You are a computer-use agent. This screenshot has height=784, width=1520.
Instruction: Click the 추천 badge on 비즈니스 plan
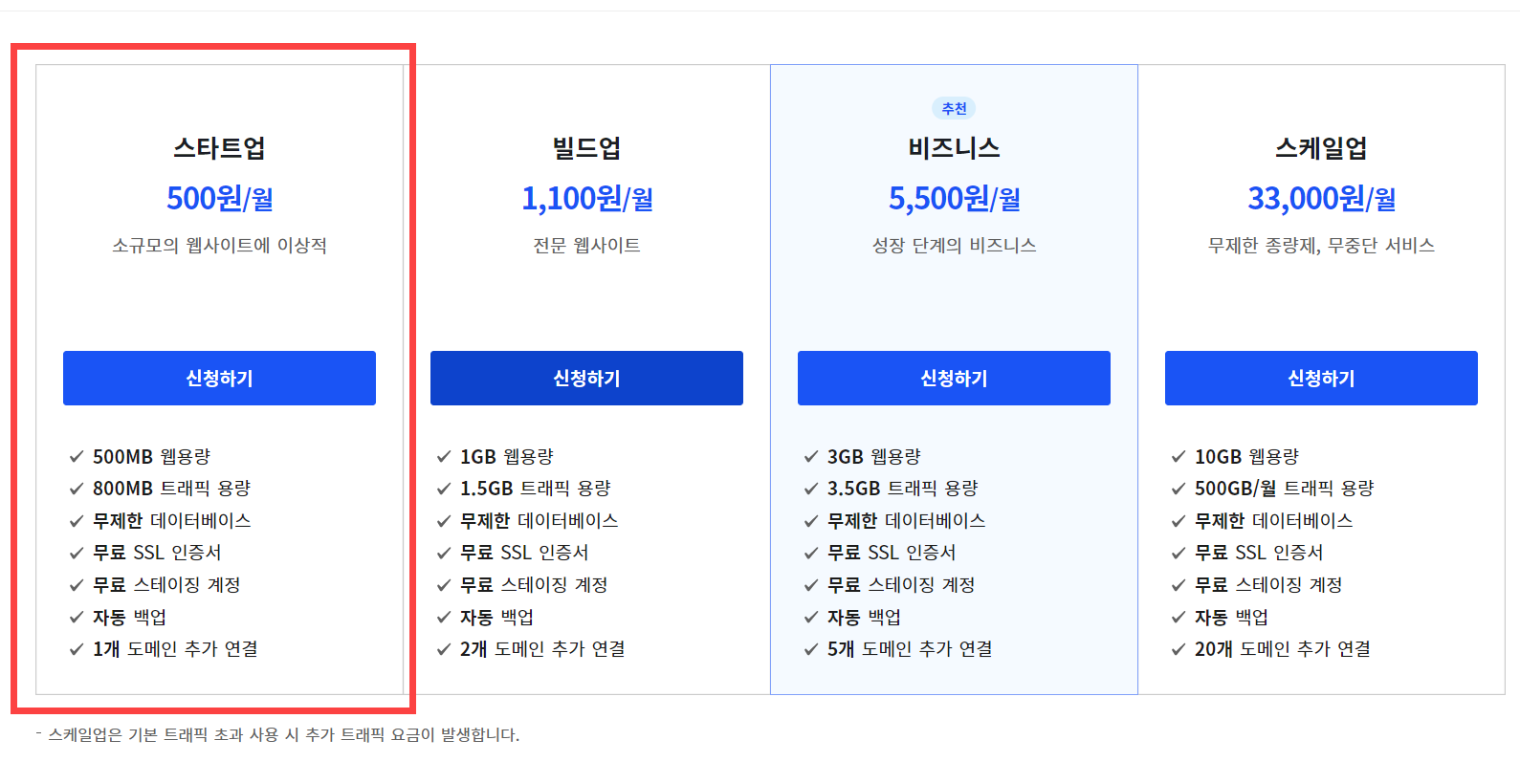(953, 108)
